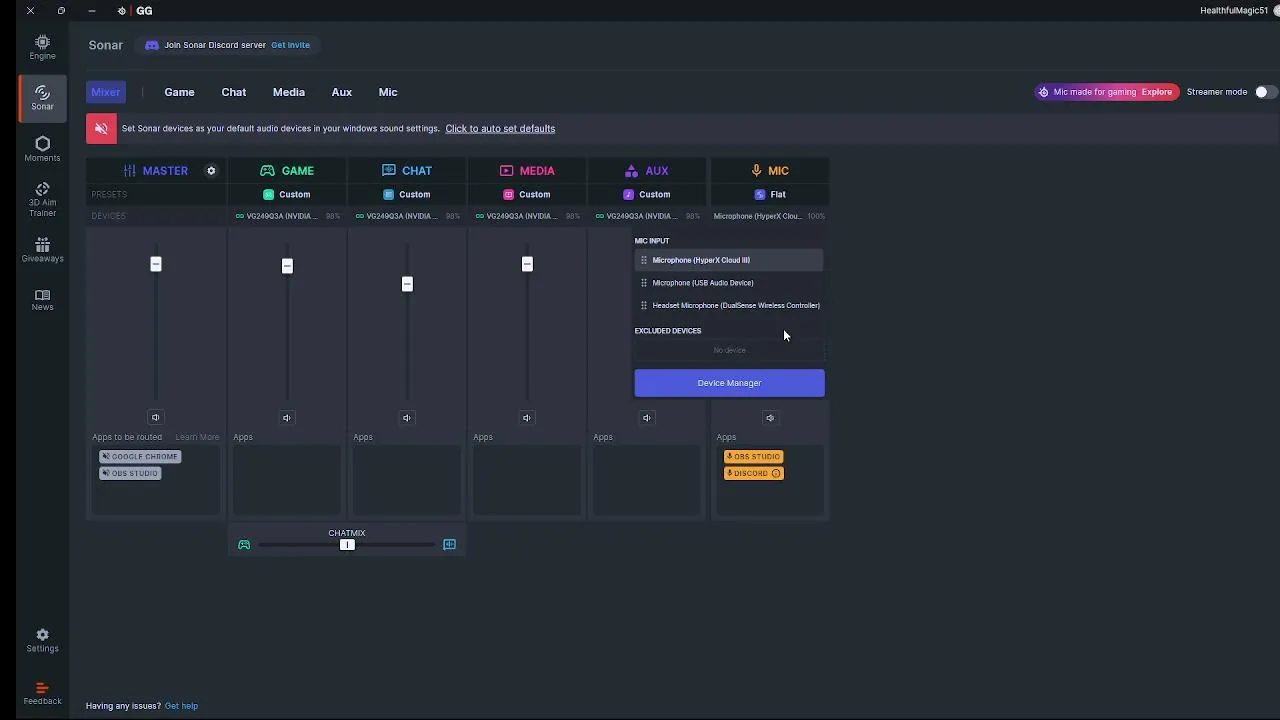This screenshot has height=720, width=1280.
Task: Click the Master volume slider handle
Action: coord(156,264)
